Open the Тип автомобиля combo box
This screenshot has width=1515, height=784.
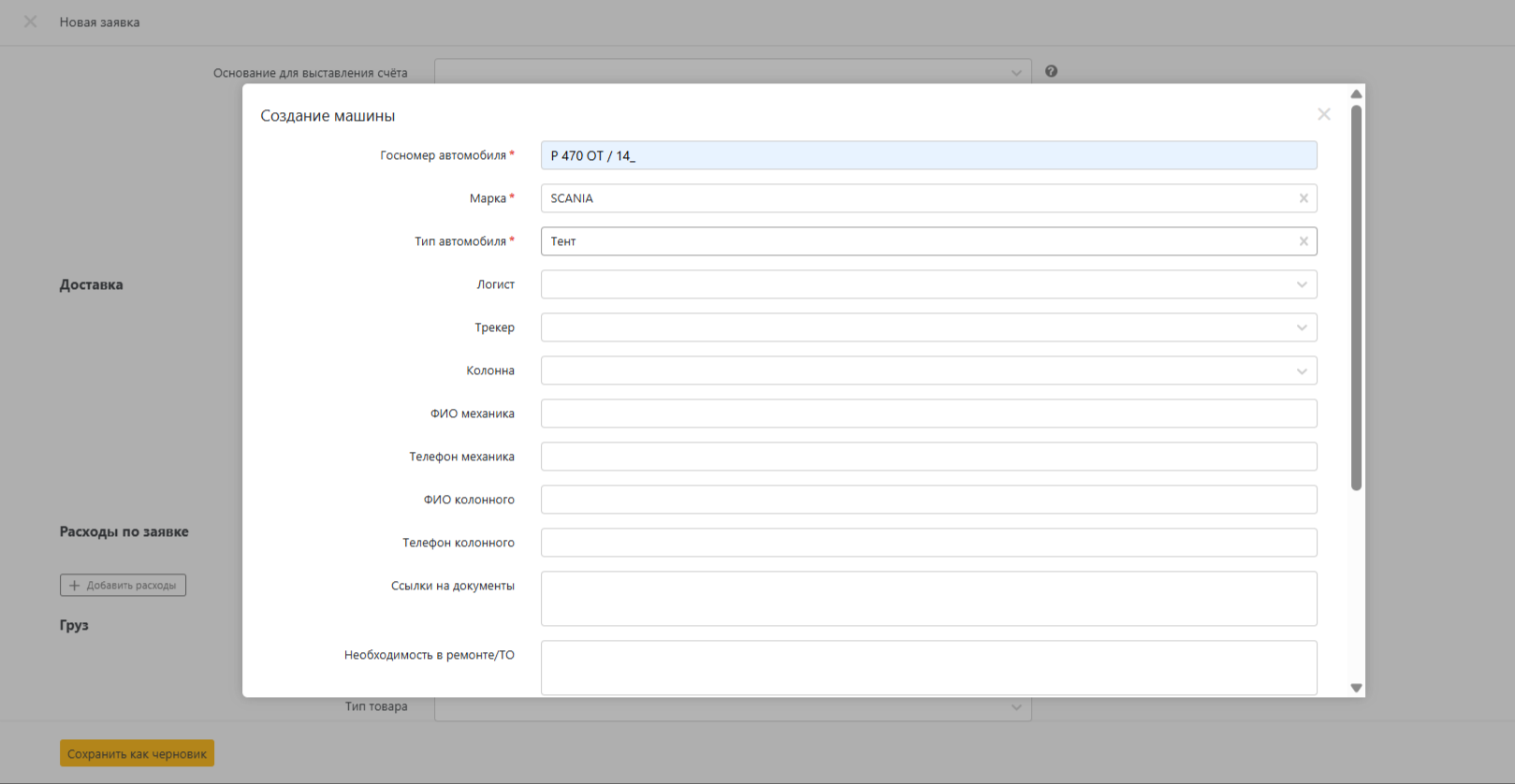pyautogui.click(x=928, y=241)
